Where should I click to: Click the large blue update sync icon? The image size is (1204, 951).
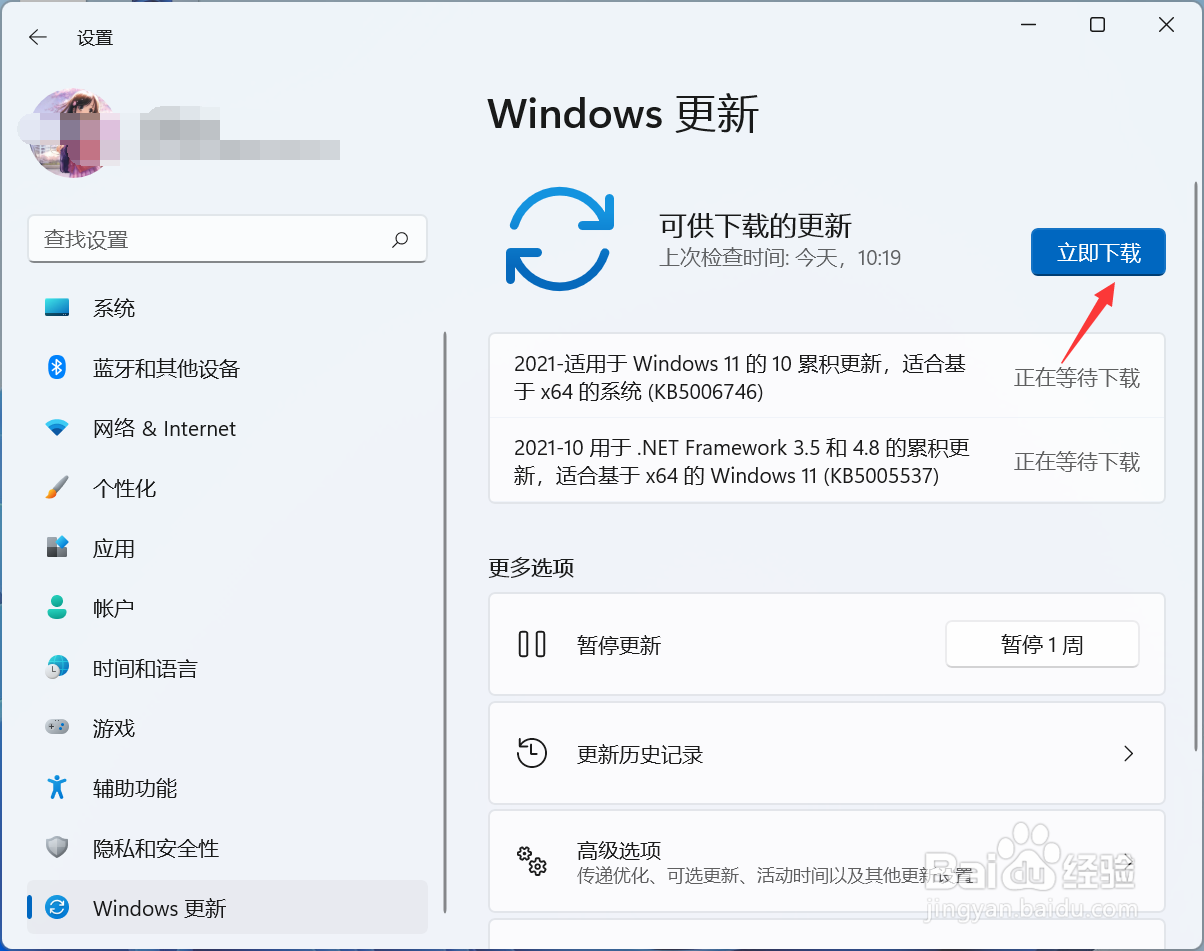[559, 239]
